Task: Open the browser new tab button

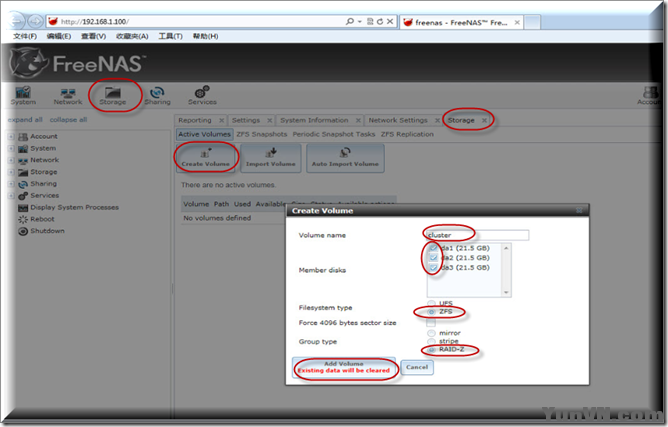Action: (x=532, y=22)
